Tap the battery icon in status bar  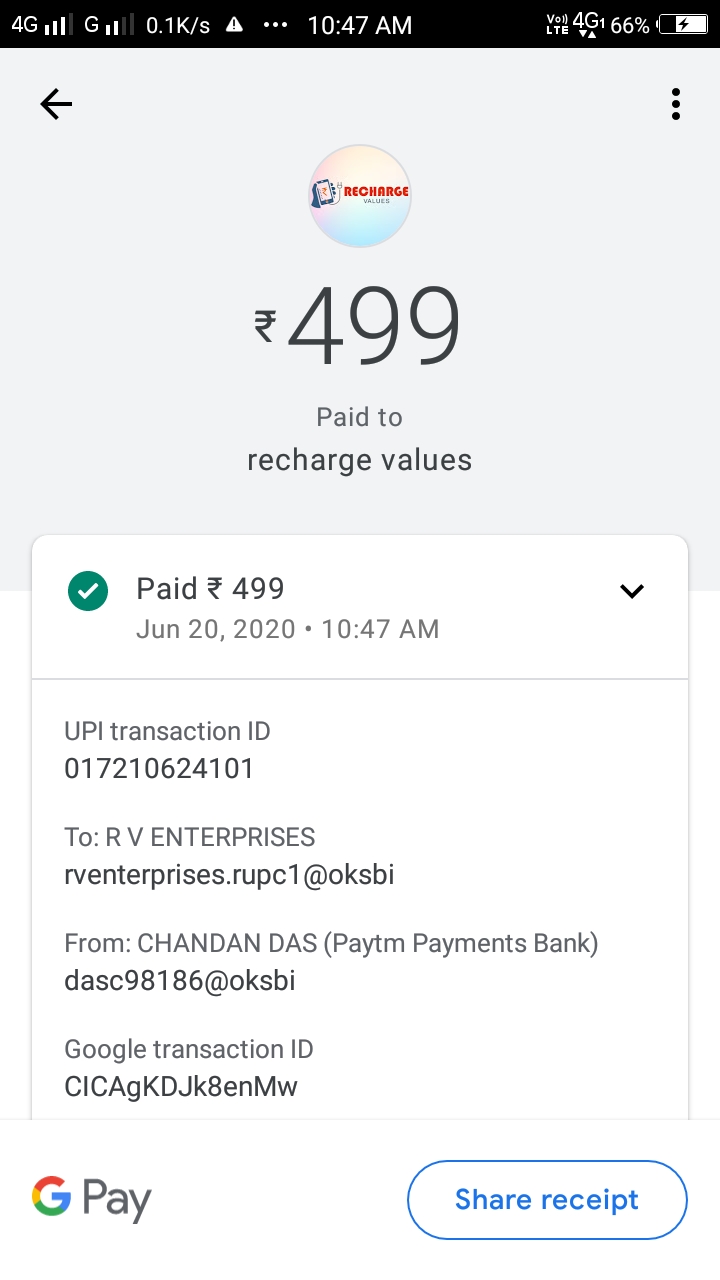point(688,25)
